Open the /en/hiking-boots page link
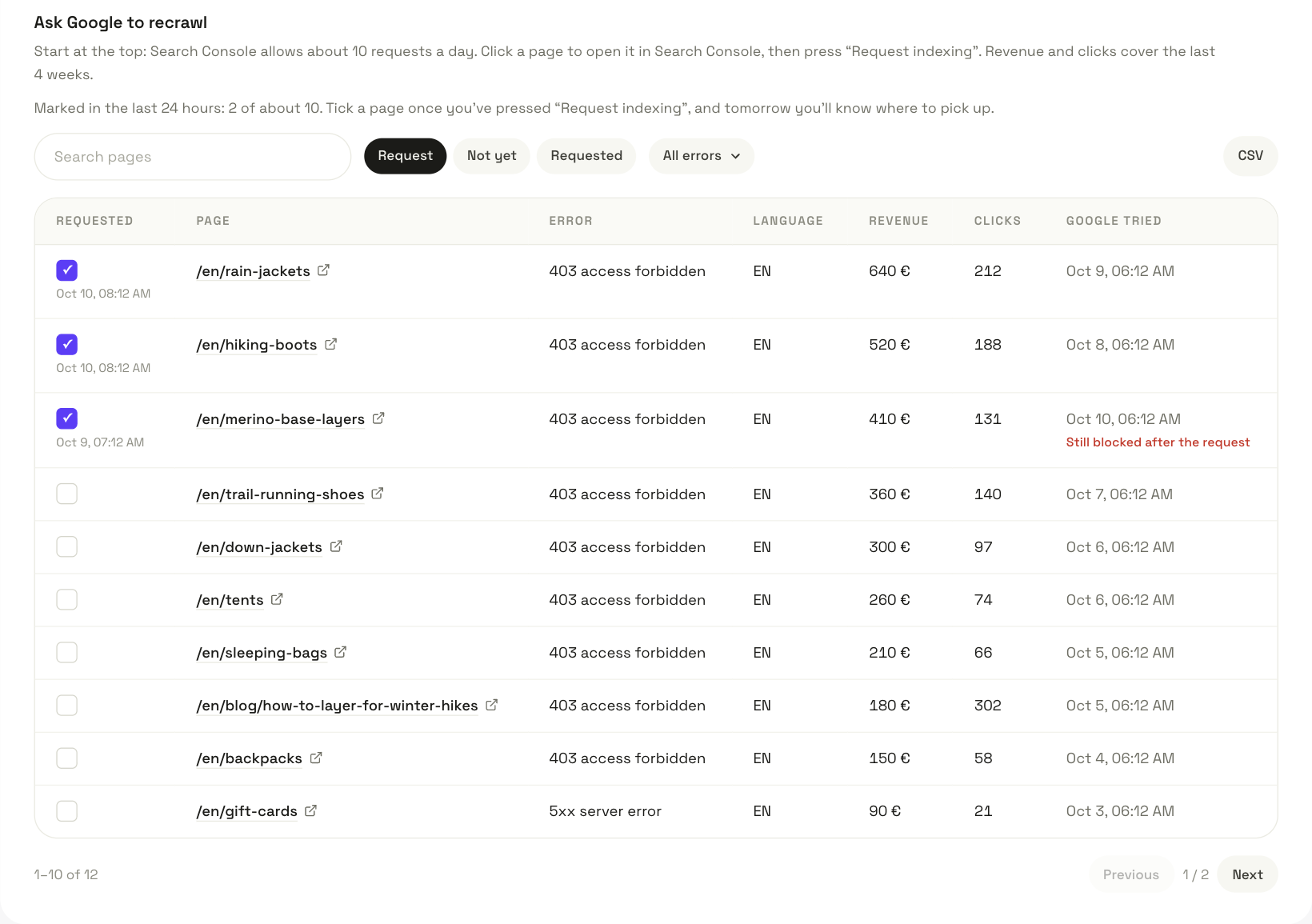 [257, 345]
